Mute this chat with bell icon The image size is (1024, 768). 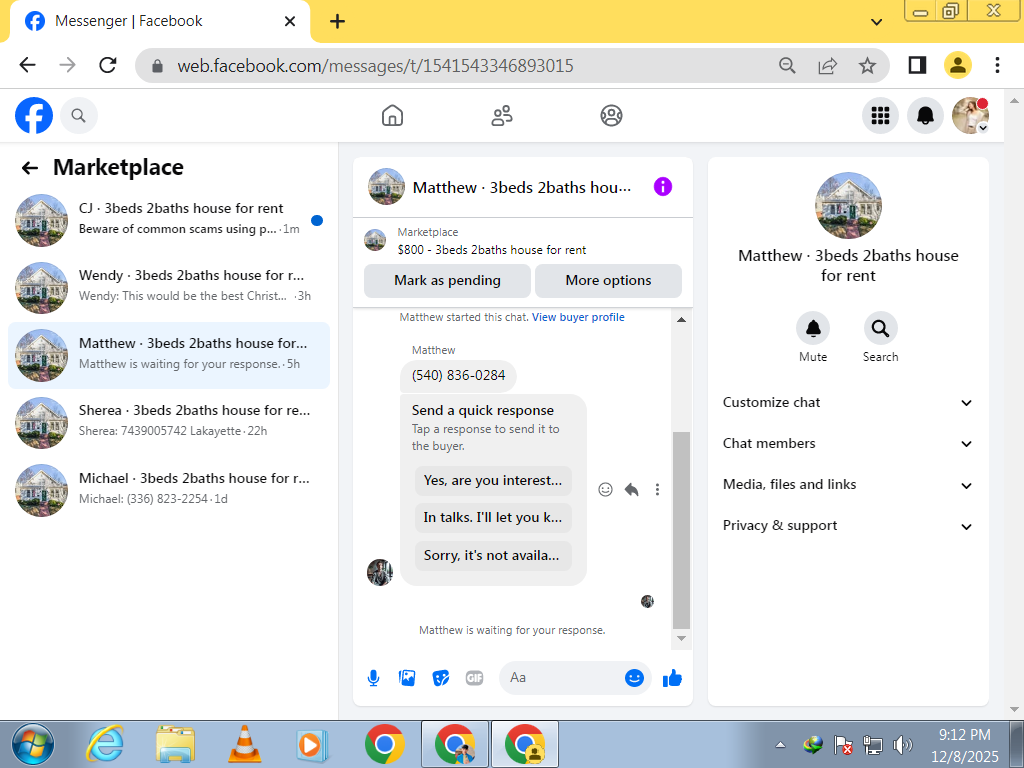coord(813,328)
